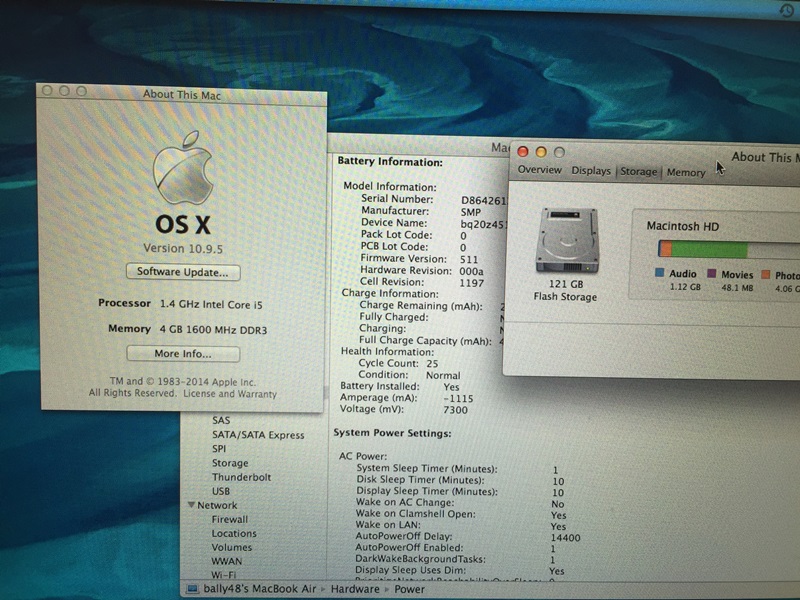Select Locations under Network

234,533
